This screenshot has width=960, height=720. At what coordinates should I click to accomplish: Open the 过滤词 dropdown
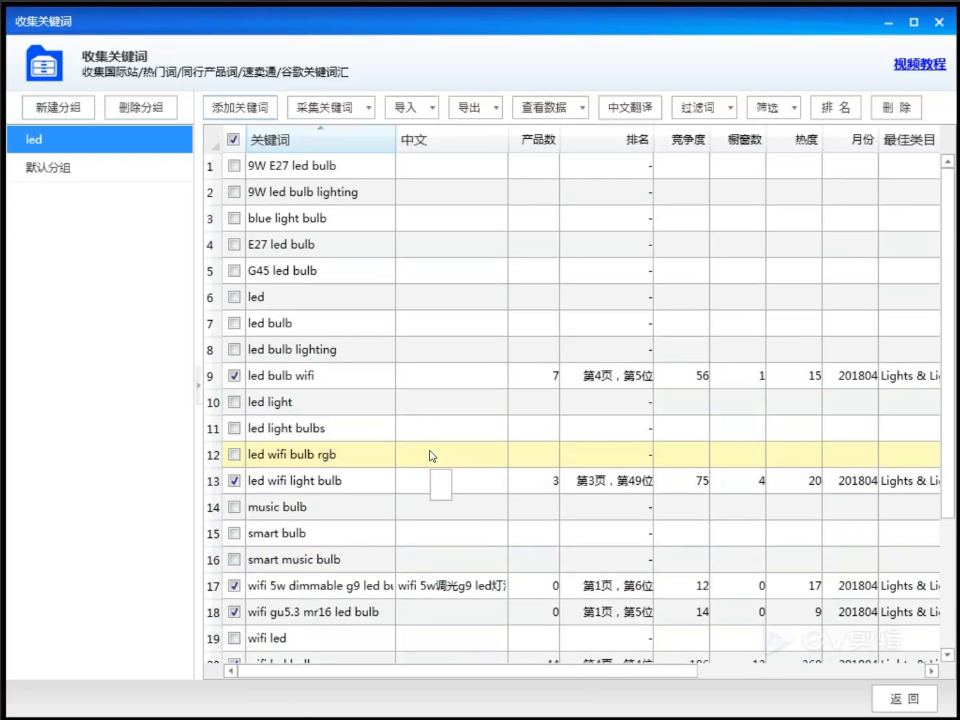(704, 108)
